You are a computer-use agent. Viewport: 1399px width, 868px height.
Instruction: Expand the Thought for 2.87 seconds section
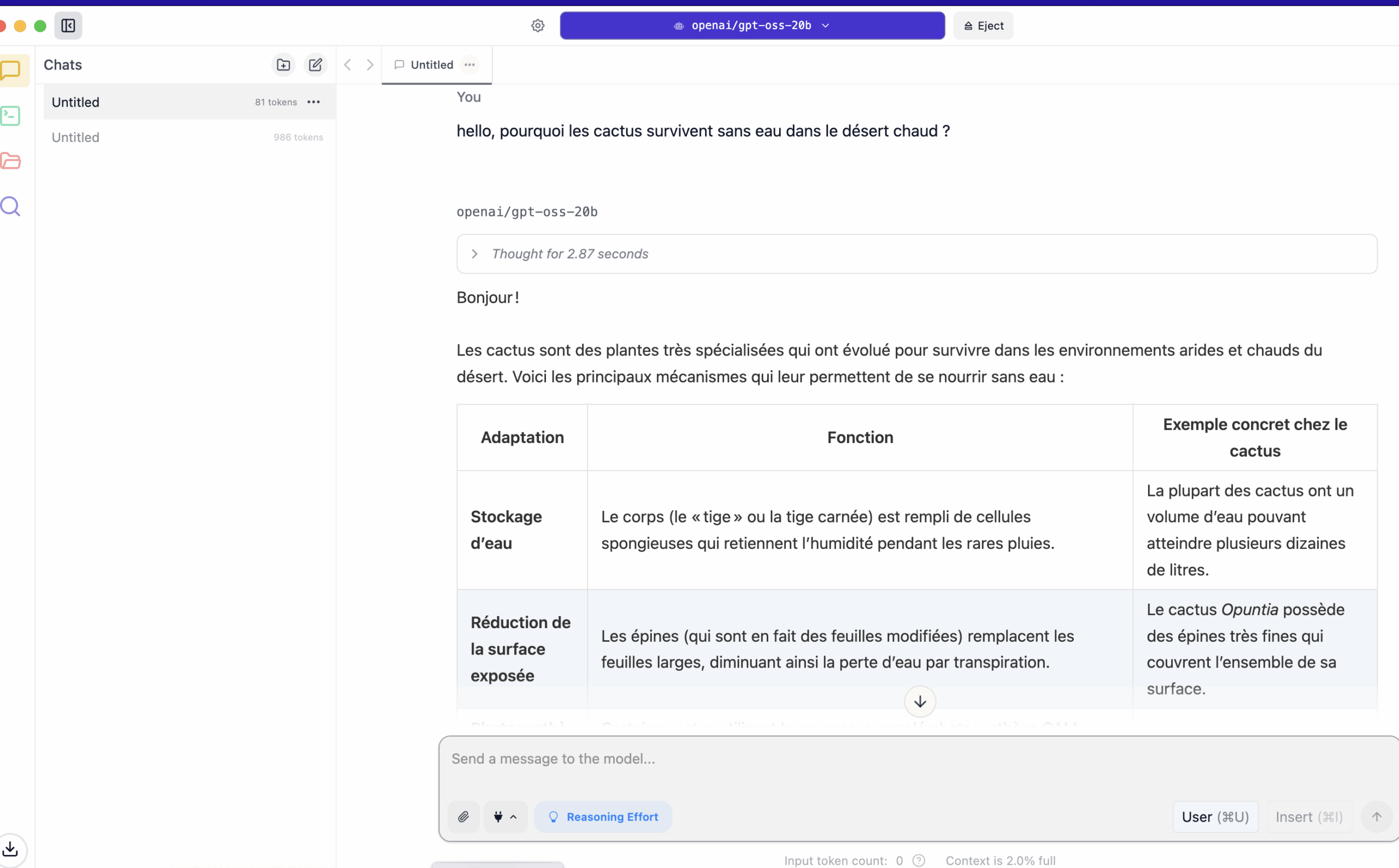(x=474, y=254)
